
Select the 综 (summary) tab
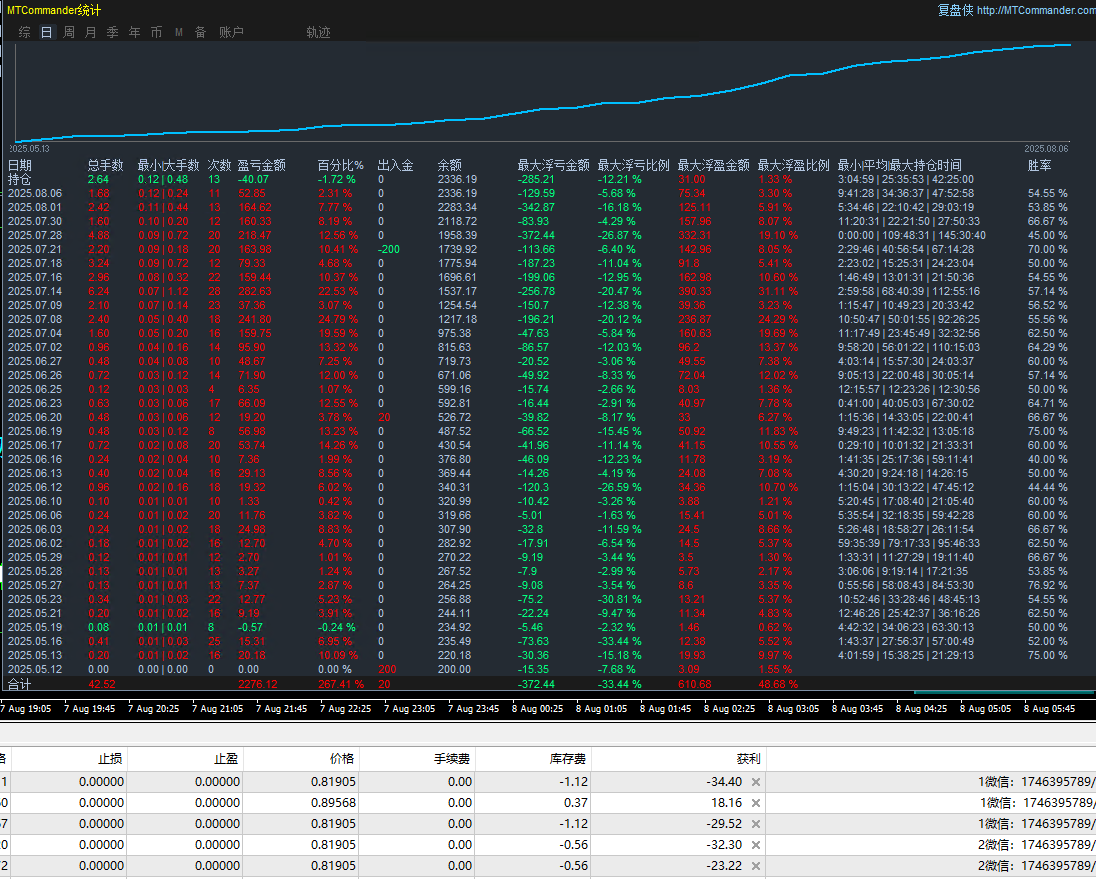[25, 32]
